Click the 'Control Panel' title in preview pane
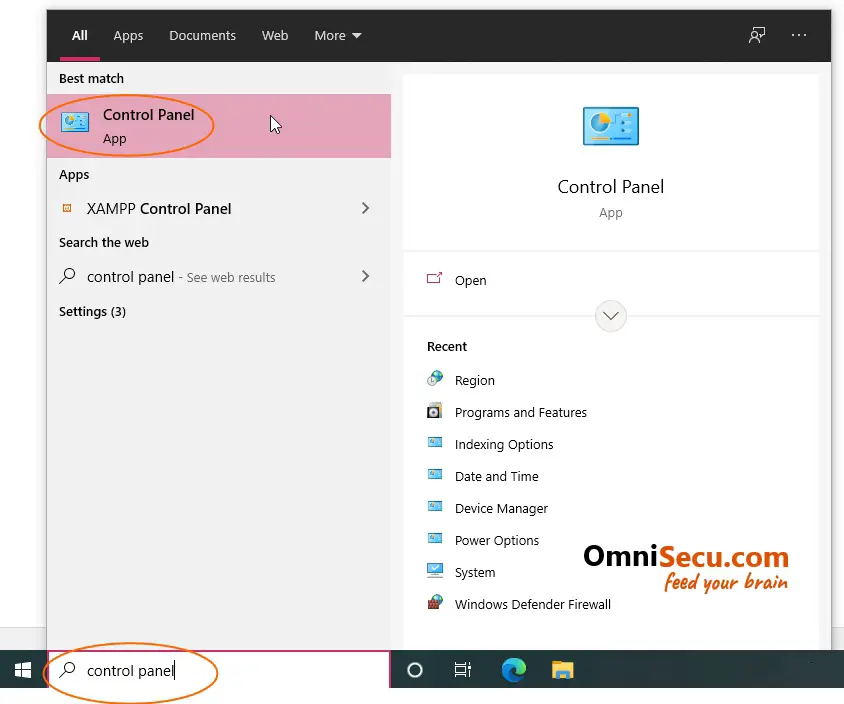Viewport: 844px width, 704px height. click(x=610, y=187)
